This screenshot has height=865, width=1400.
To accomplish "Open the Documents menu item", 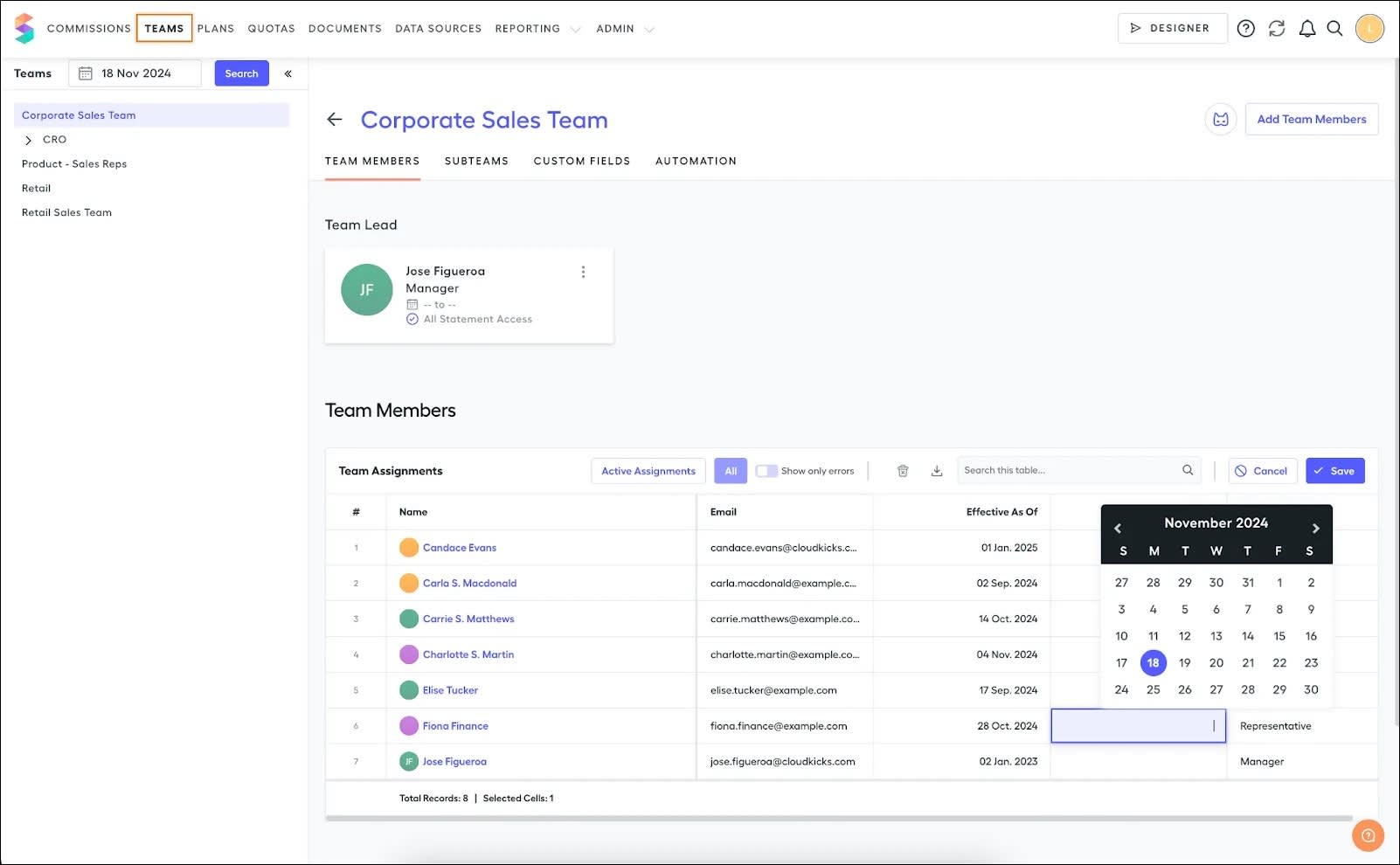I will [x=345, y=29].
